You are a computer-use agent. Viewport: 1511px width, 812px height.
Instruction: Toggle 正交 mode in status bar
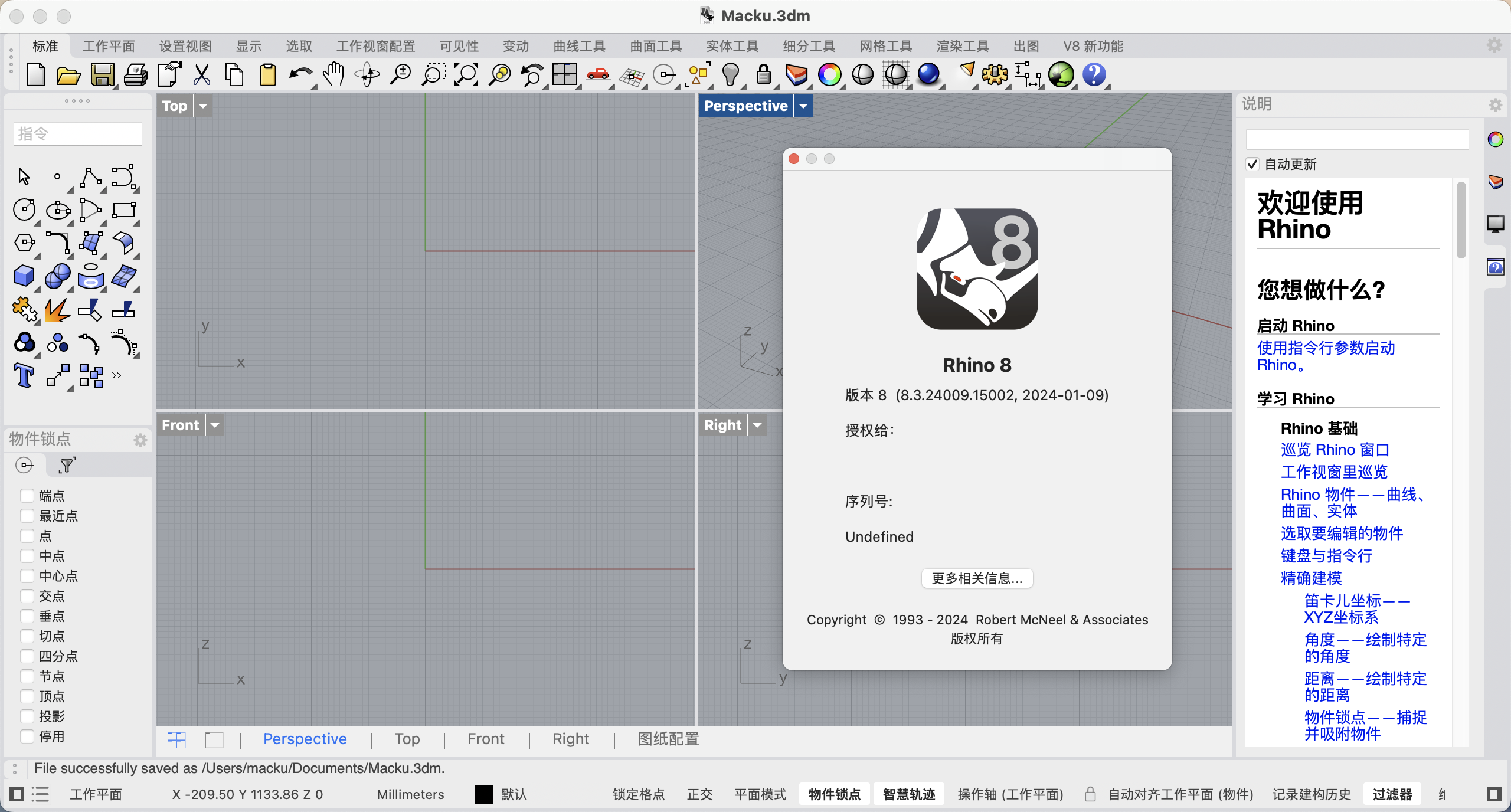point(700,794)
